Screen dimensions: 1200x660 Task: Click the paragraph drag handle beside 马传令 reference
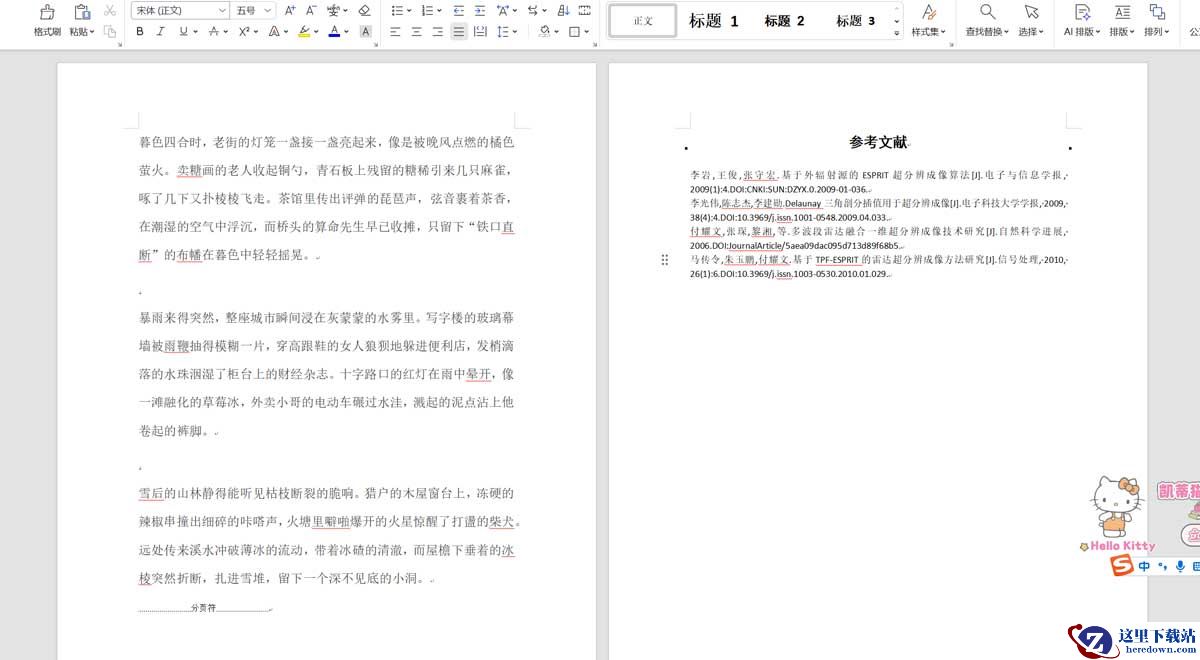point(665,260)
